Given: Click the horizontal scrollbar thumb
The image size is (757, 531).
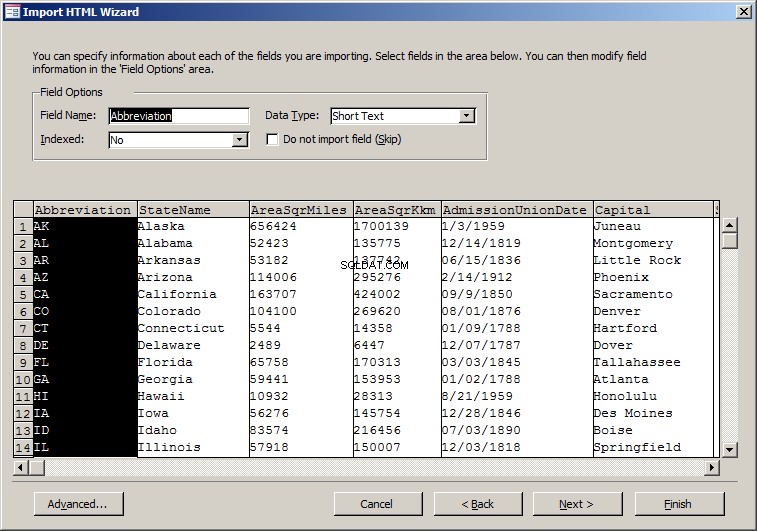Looking at the screenshot, I should [x=37, y=467].
